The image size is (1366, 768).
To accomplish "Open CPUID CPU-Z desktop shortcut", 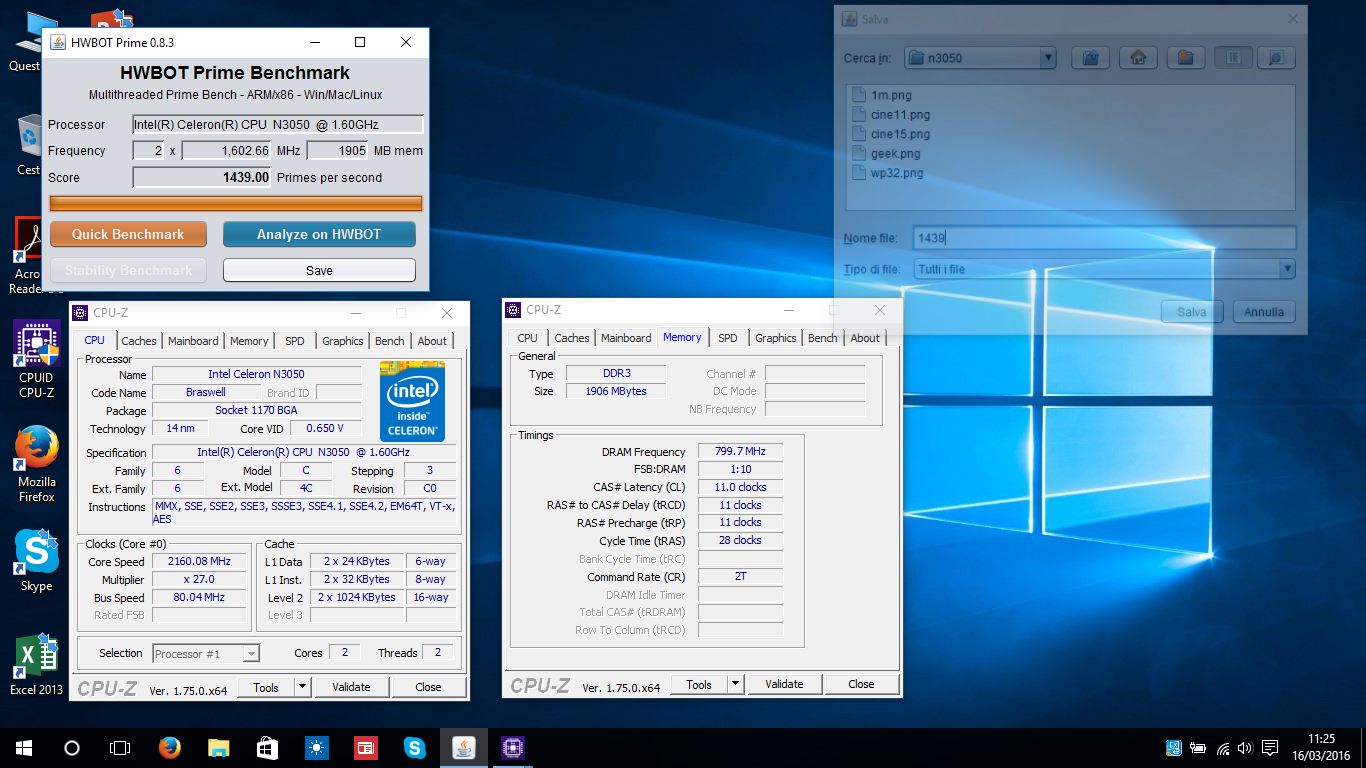I will click(36, 360).
